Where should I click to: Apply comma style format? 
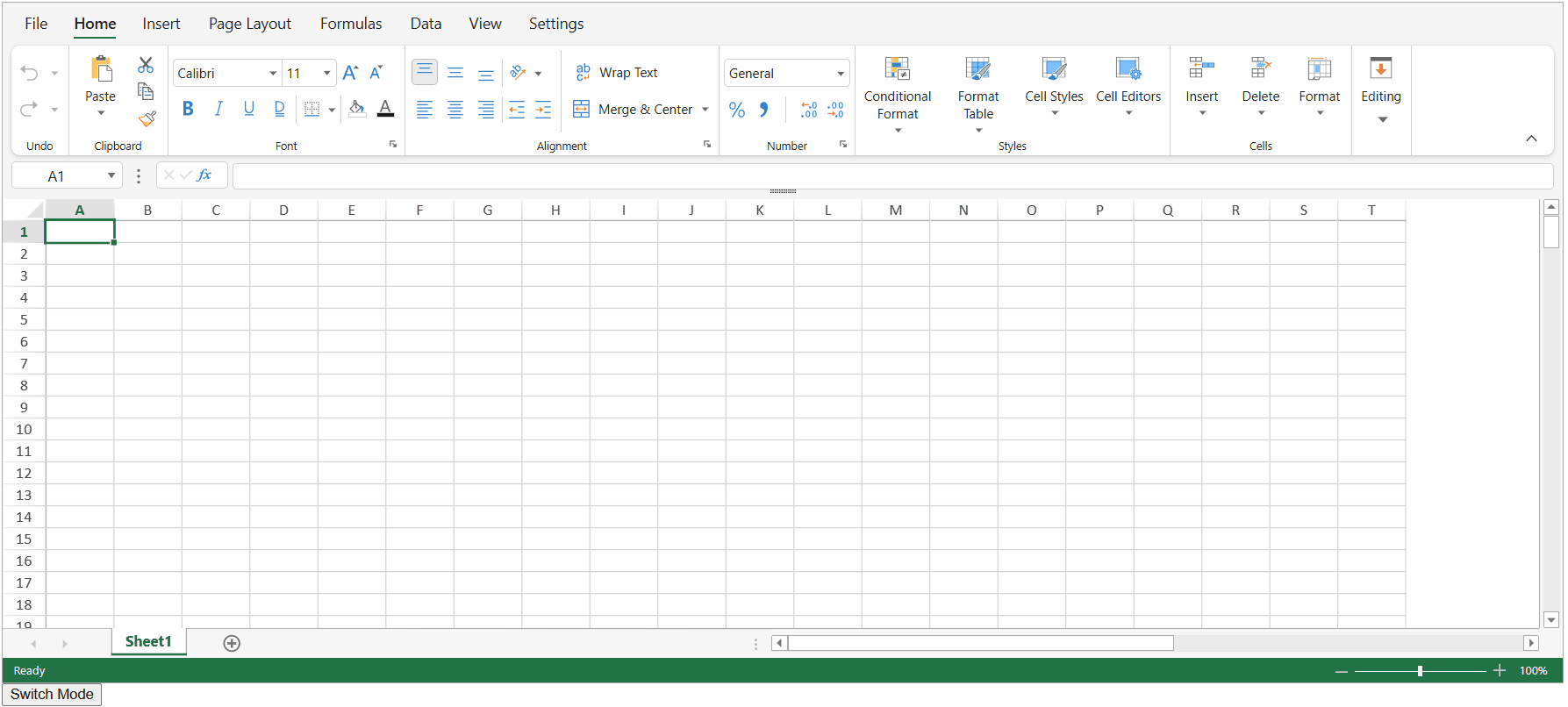click(x=764, y=110)
